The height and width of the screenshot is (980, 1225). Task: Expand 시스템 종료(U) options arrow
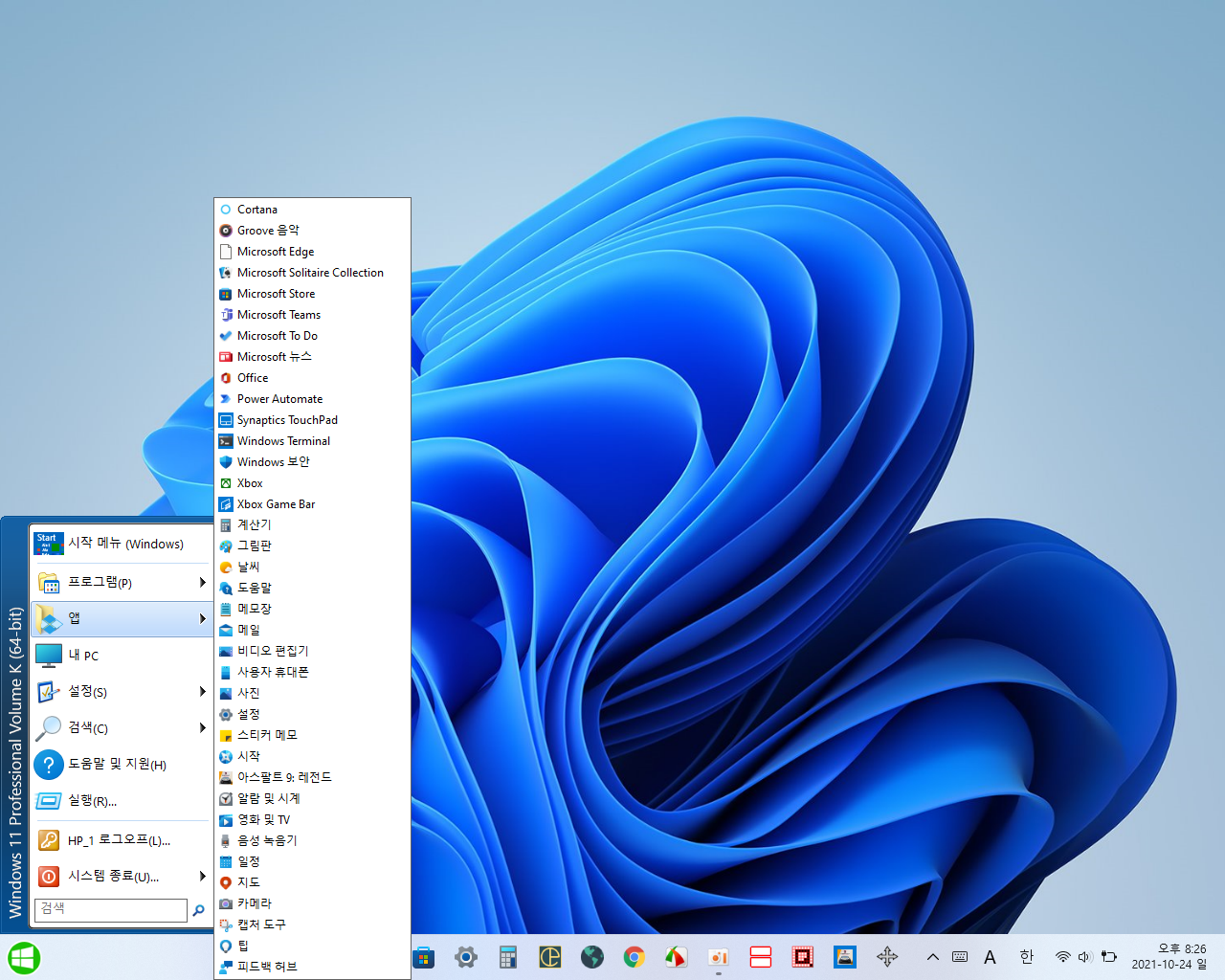coord(202,876)
